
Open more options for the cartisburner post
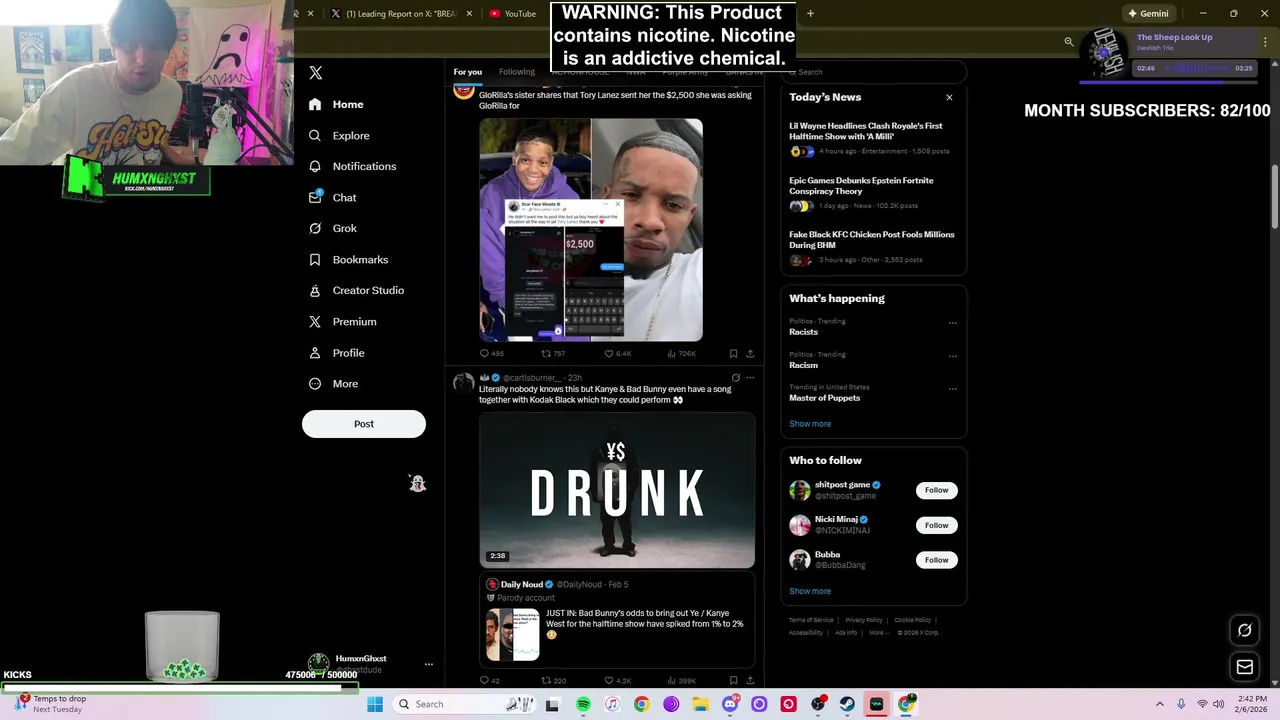750,378
